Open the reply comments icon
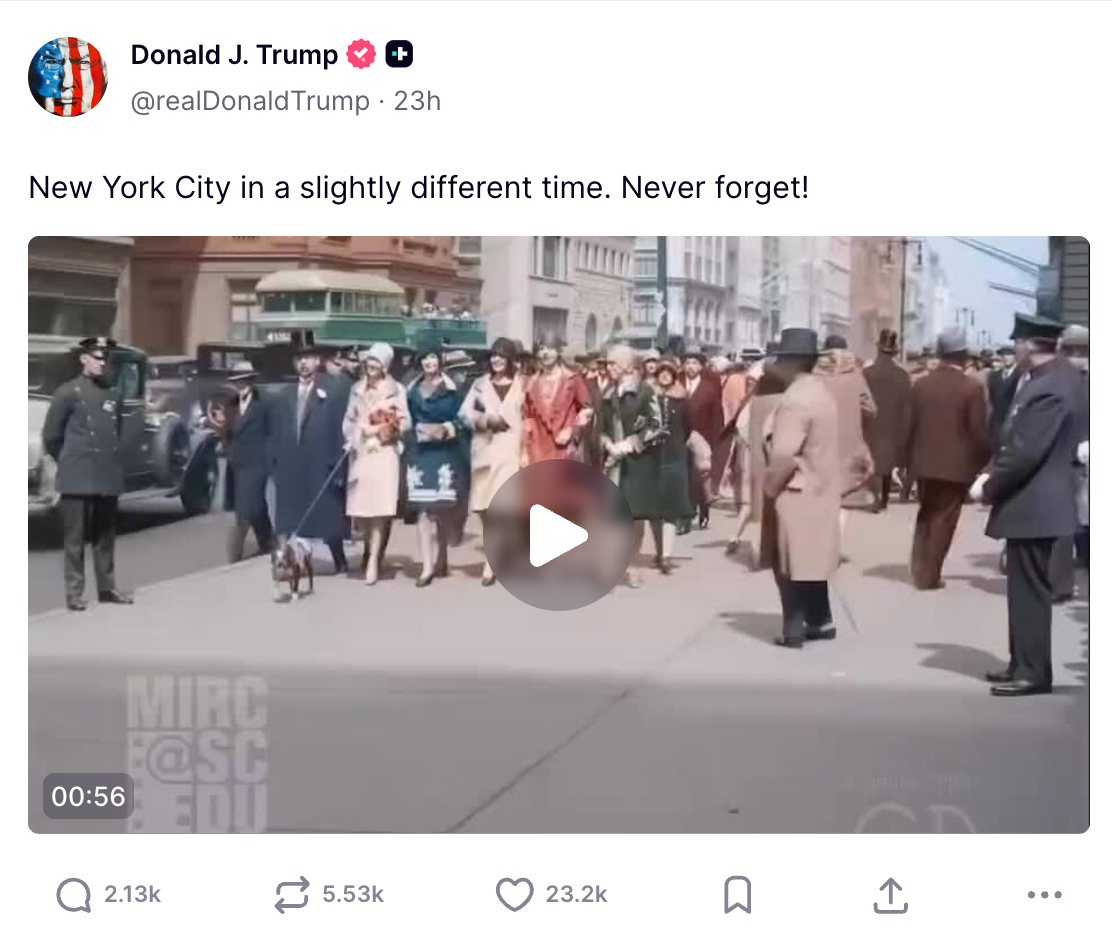 (x=74, y=895)
